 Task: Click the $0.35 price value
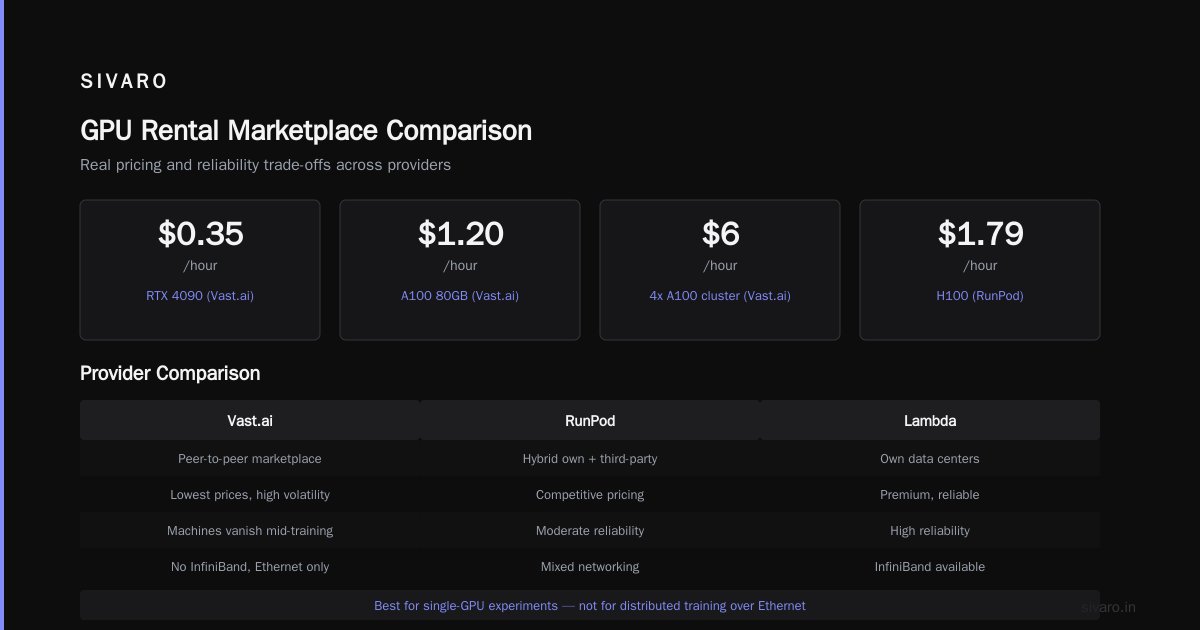(x=200, y=234)
